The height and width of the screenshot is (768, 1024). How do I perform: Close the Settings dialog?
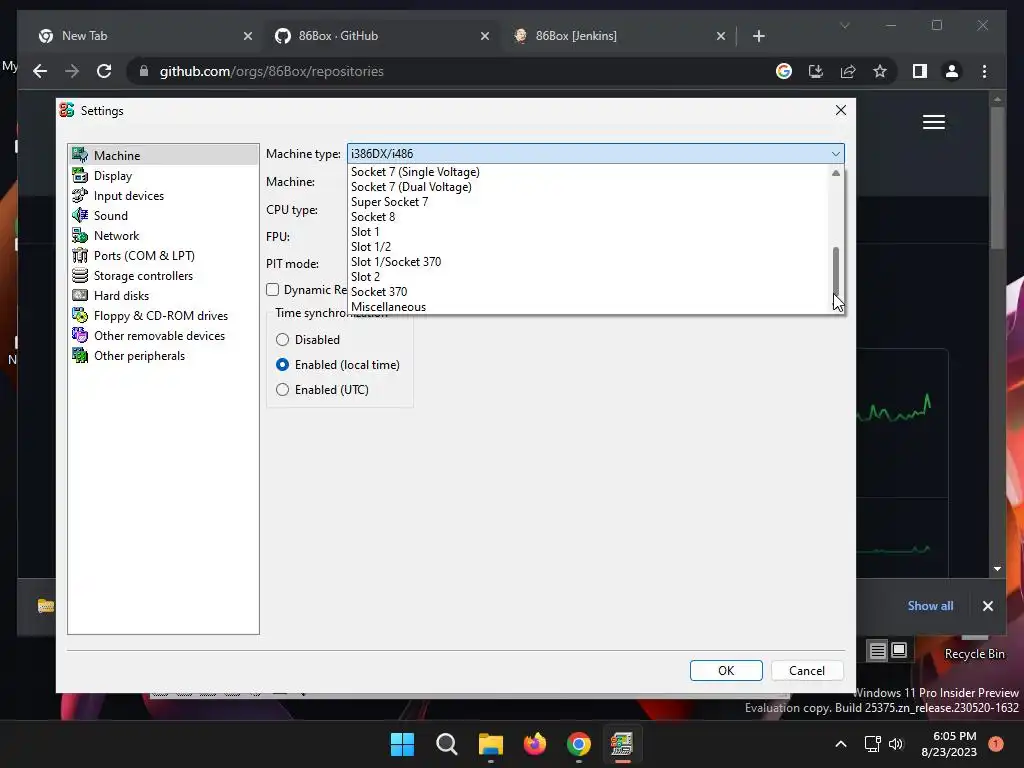pyautogui.click(x=840, y=110)
